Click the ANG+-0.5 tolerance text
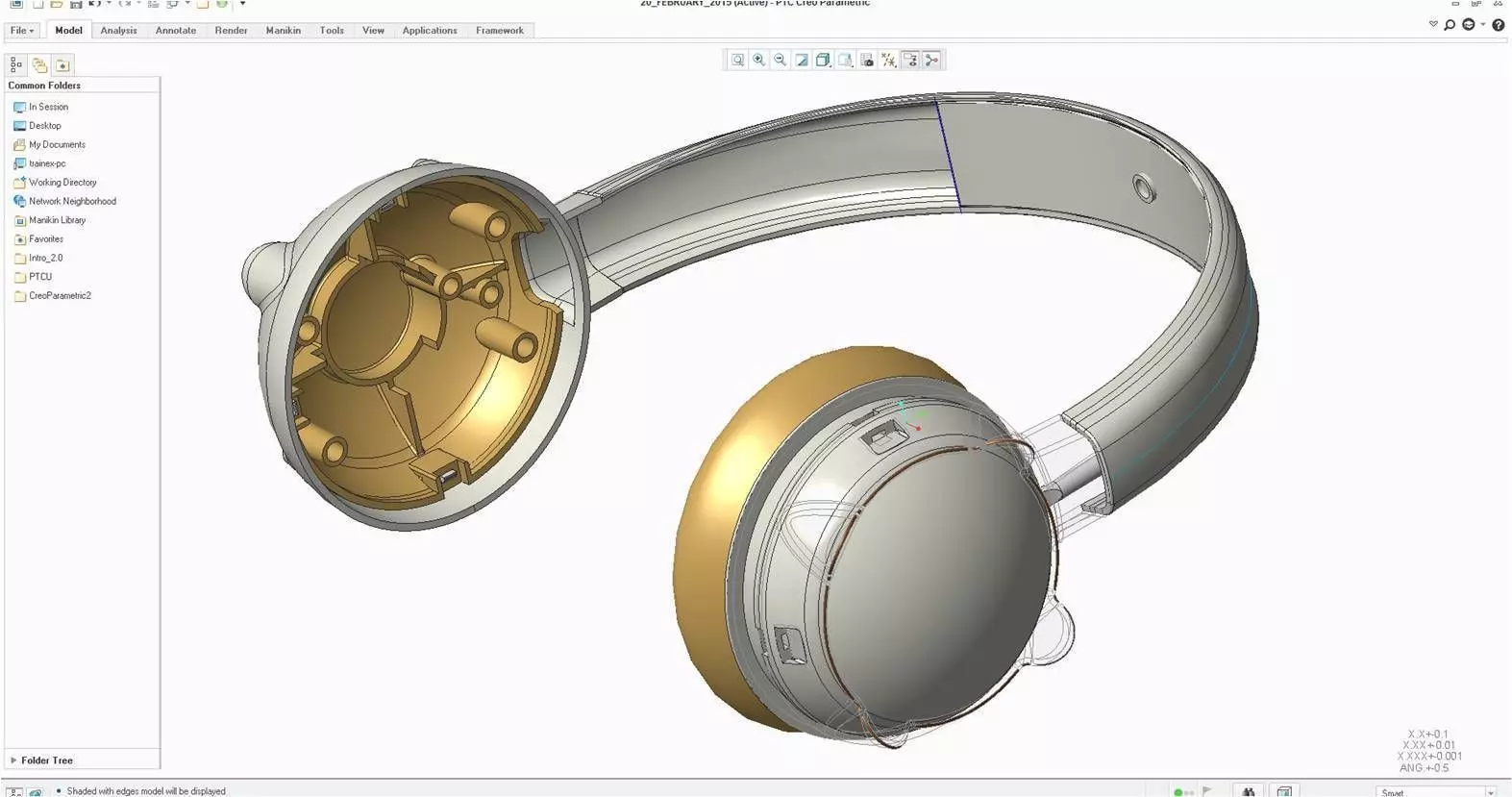 (1424, 768)
